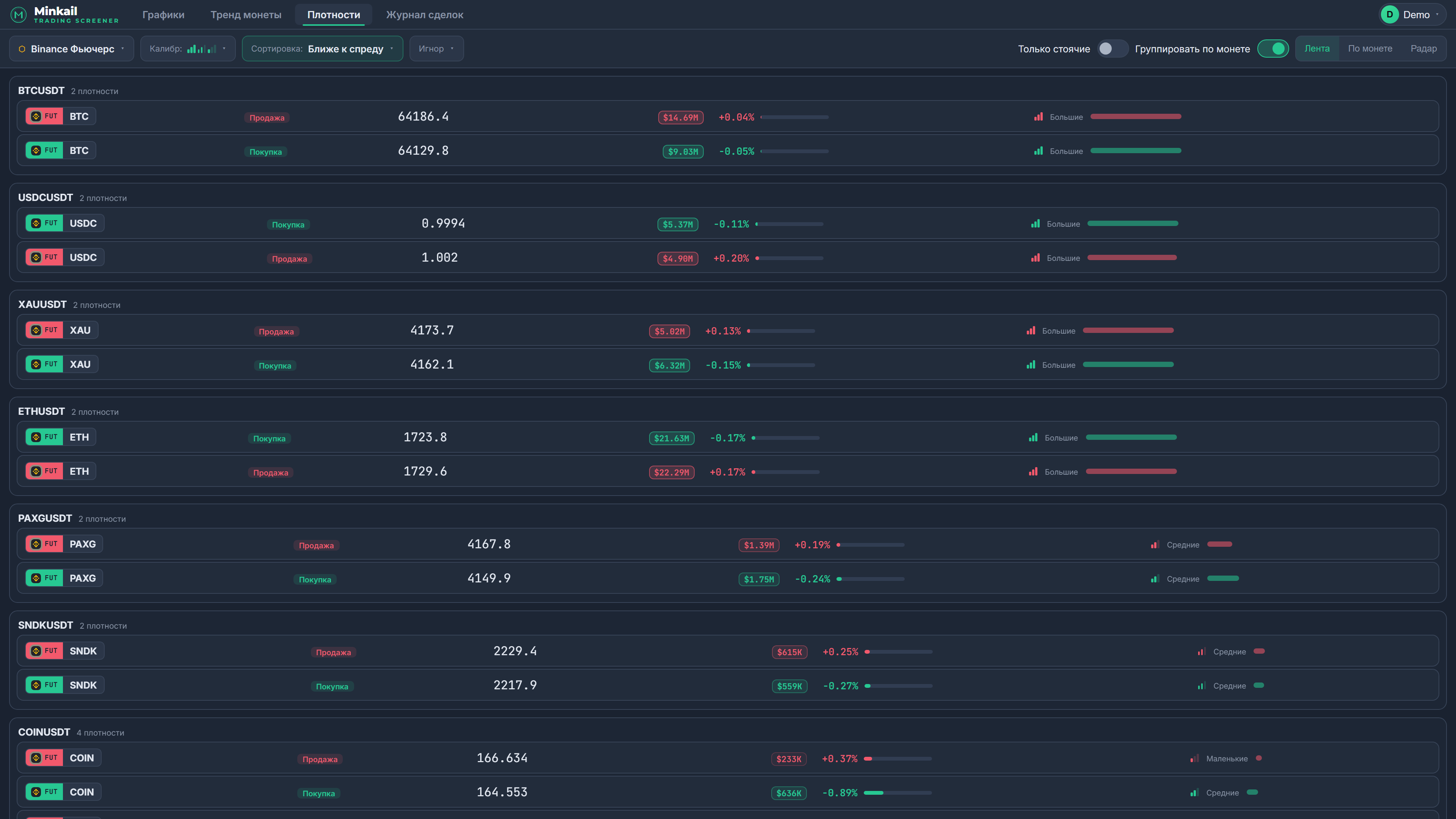Click the volume bars icon on USDC buy row

tap(1035, 224)
